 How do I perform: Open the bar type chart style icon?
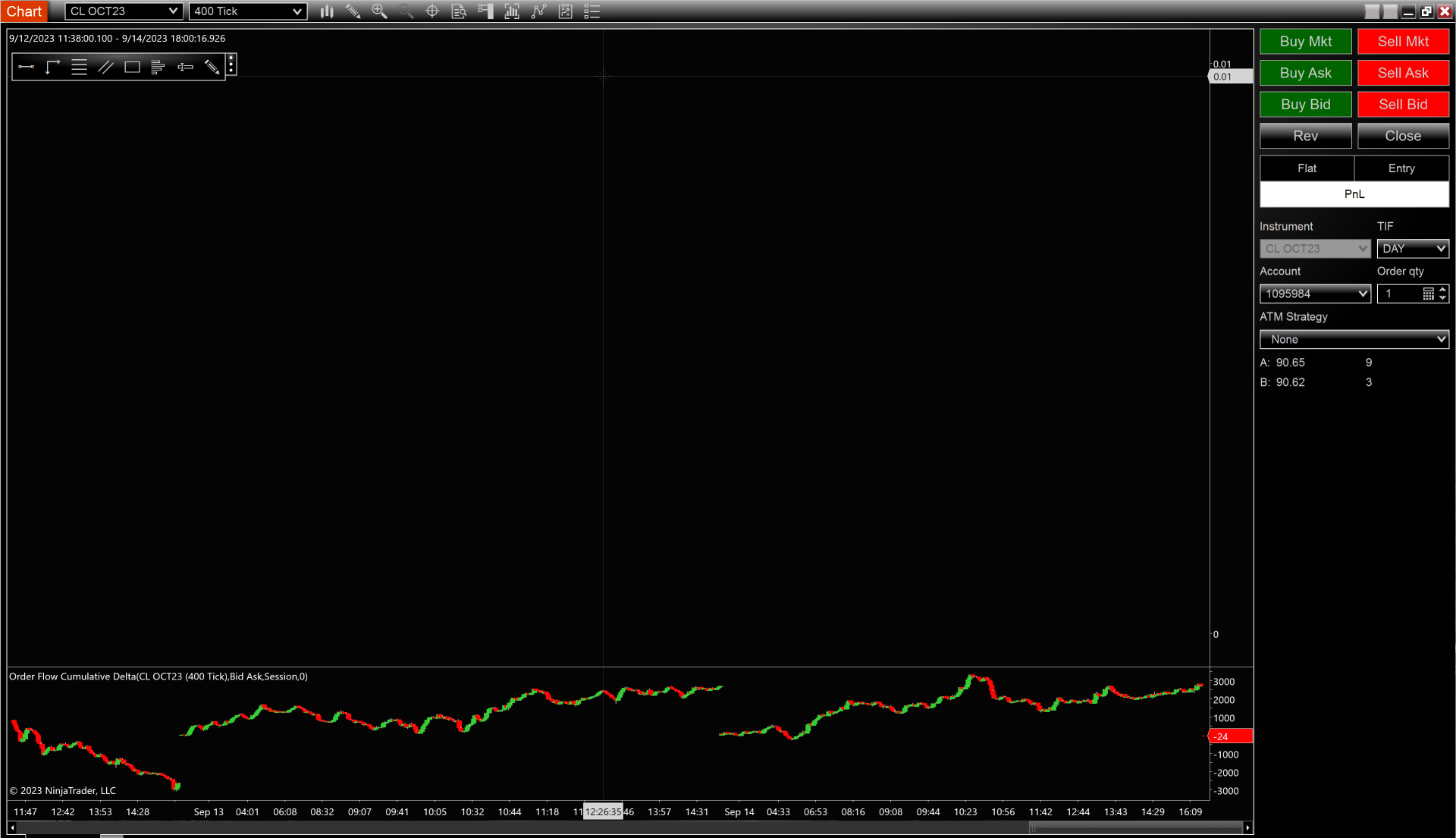pyautogui.click(x=327, y=11)
